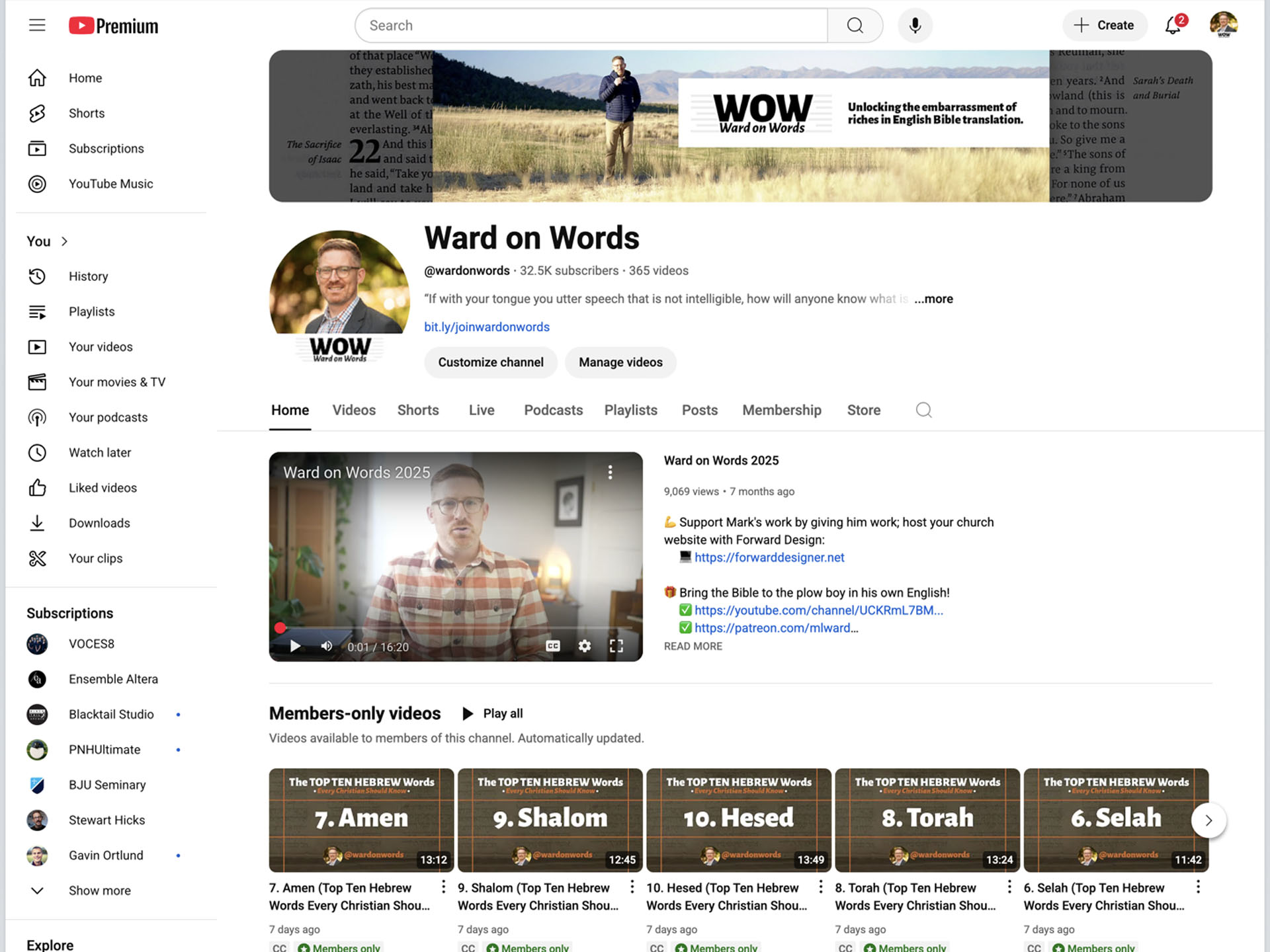This screenshot has height=952, width=1270.
Task: Click Manage videos
Action: pyautogui.click(x=620, y=362)
